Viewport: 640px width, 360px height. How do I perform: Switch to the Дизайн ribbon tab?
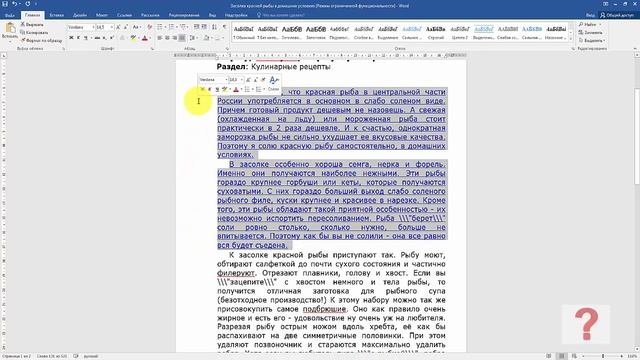80,15
